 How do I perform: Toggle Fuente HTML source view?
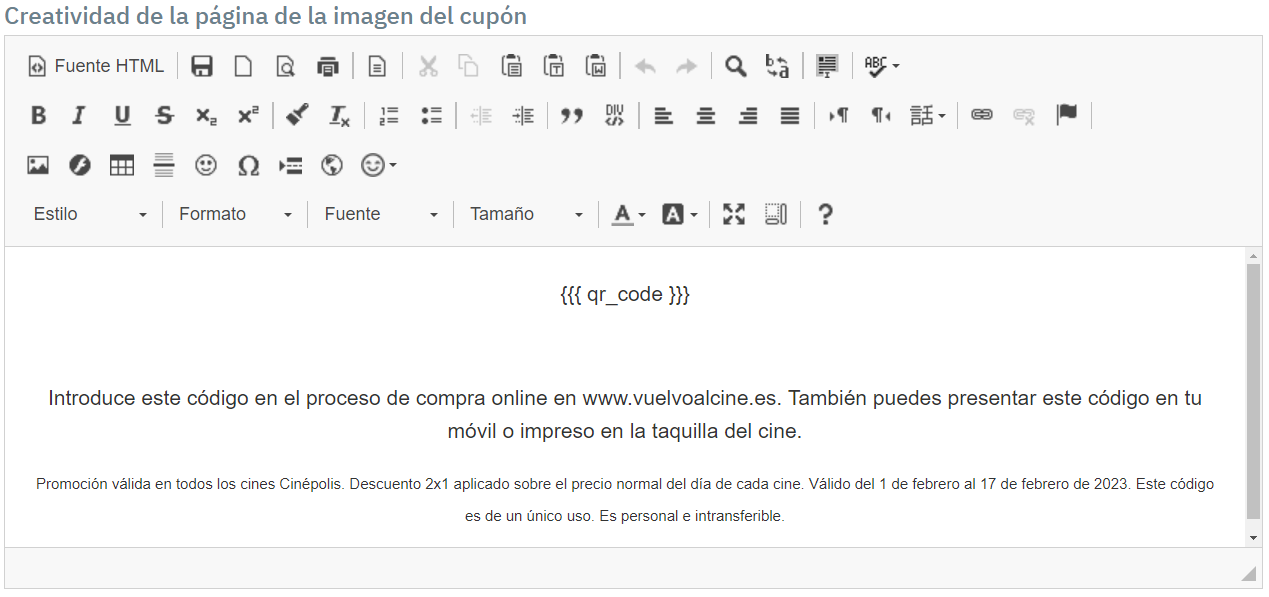[95, 66]
